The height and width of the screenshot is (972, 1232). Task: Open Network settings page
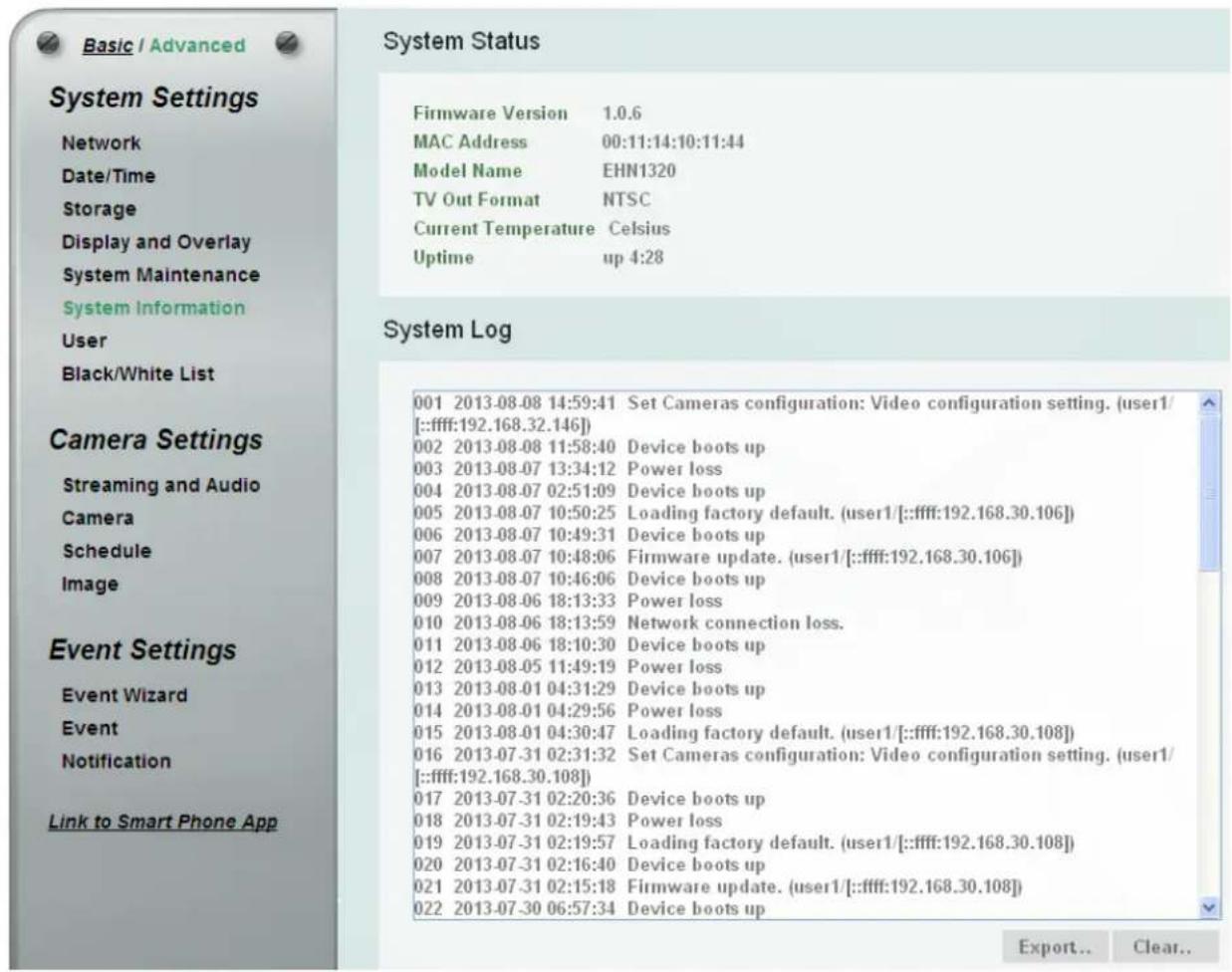click(102, 143)
